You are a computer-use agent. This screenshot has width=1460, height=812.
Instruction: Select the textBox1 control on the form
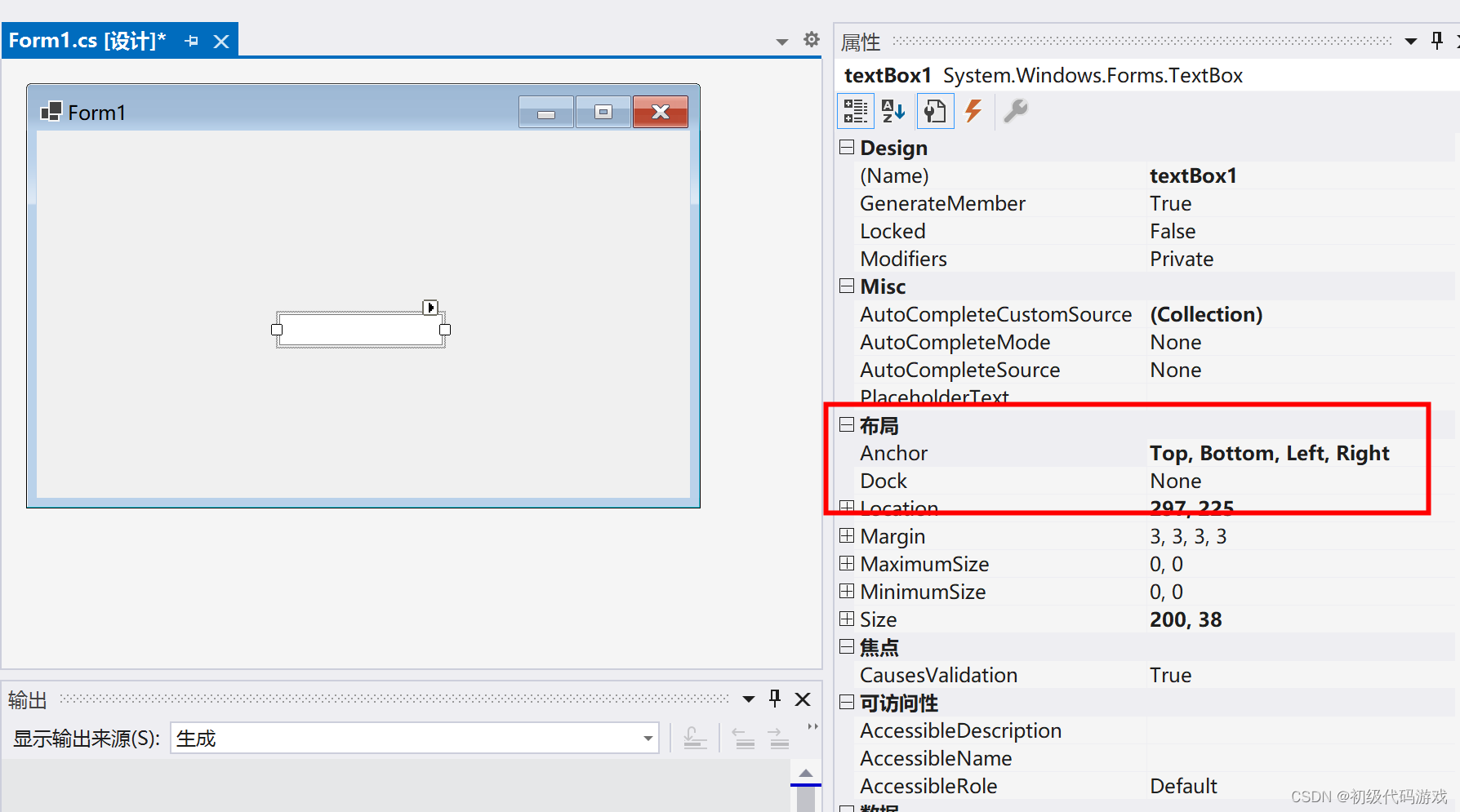pos(360,330)
